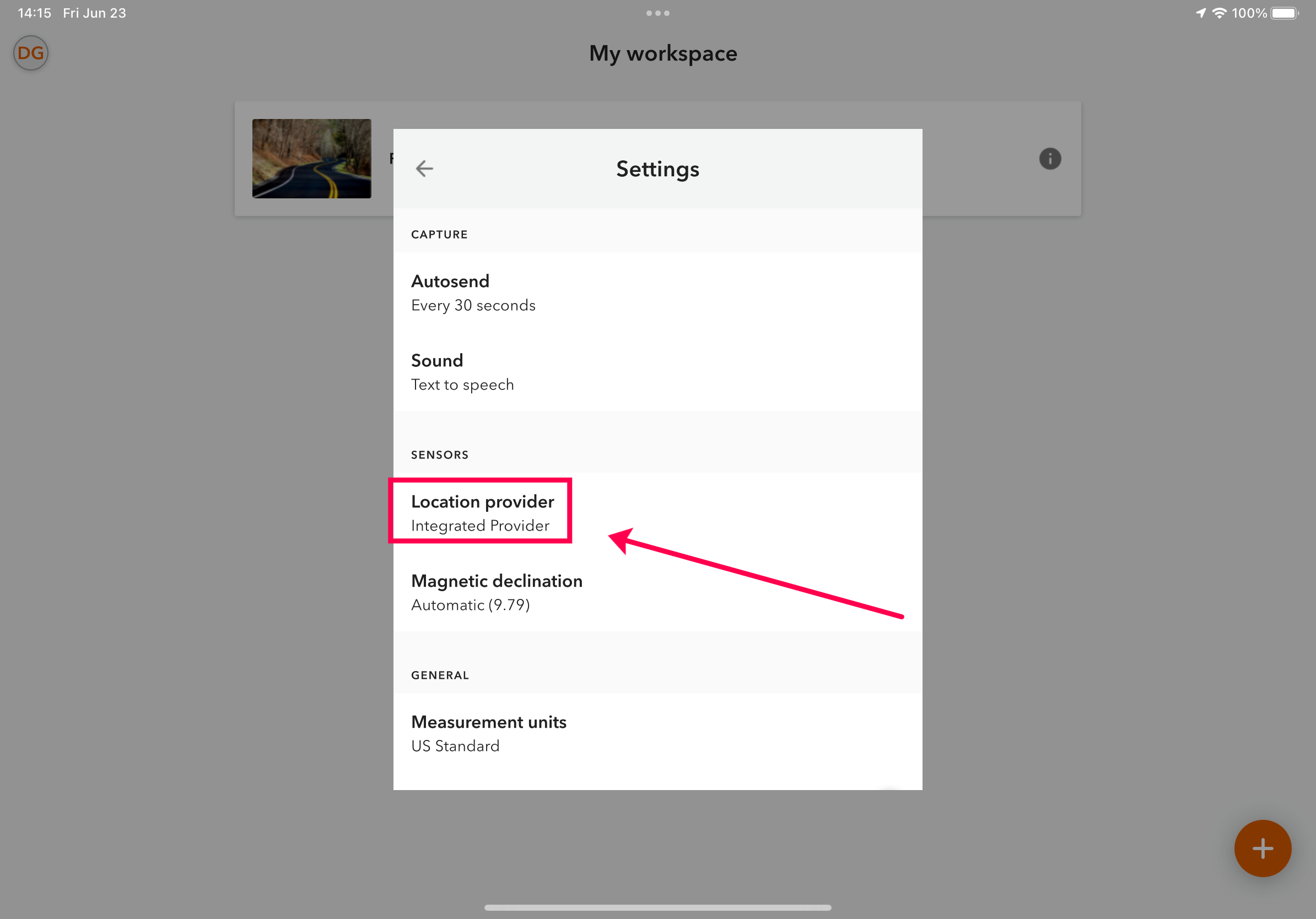Tap the Wi-Fi status icon
Screen dimensions: 1316x919
click(1219, 13)
